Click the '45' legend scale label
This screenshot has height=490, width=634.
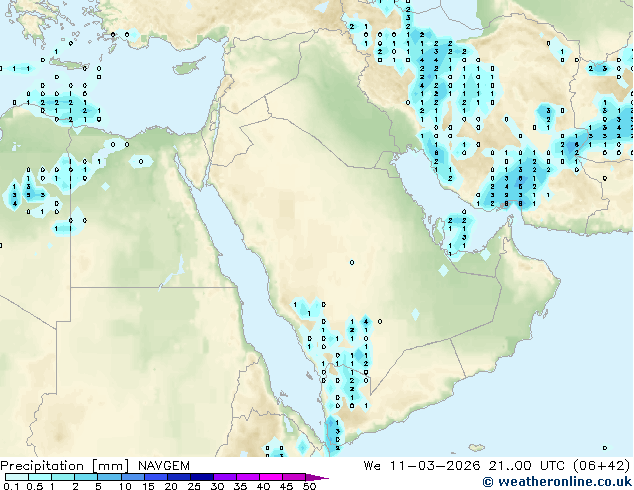point(286,486)
